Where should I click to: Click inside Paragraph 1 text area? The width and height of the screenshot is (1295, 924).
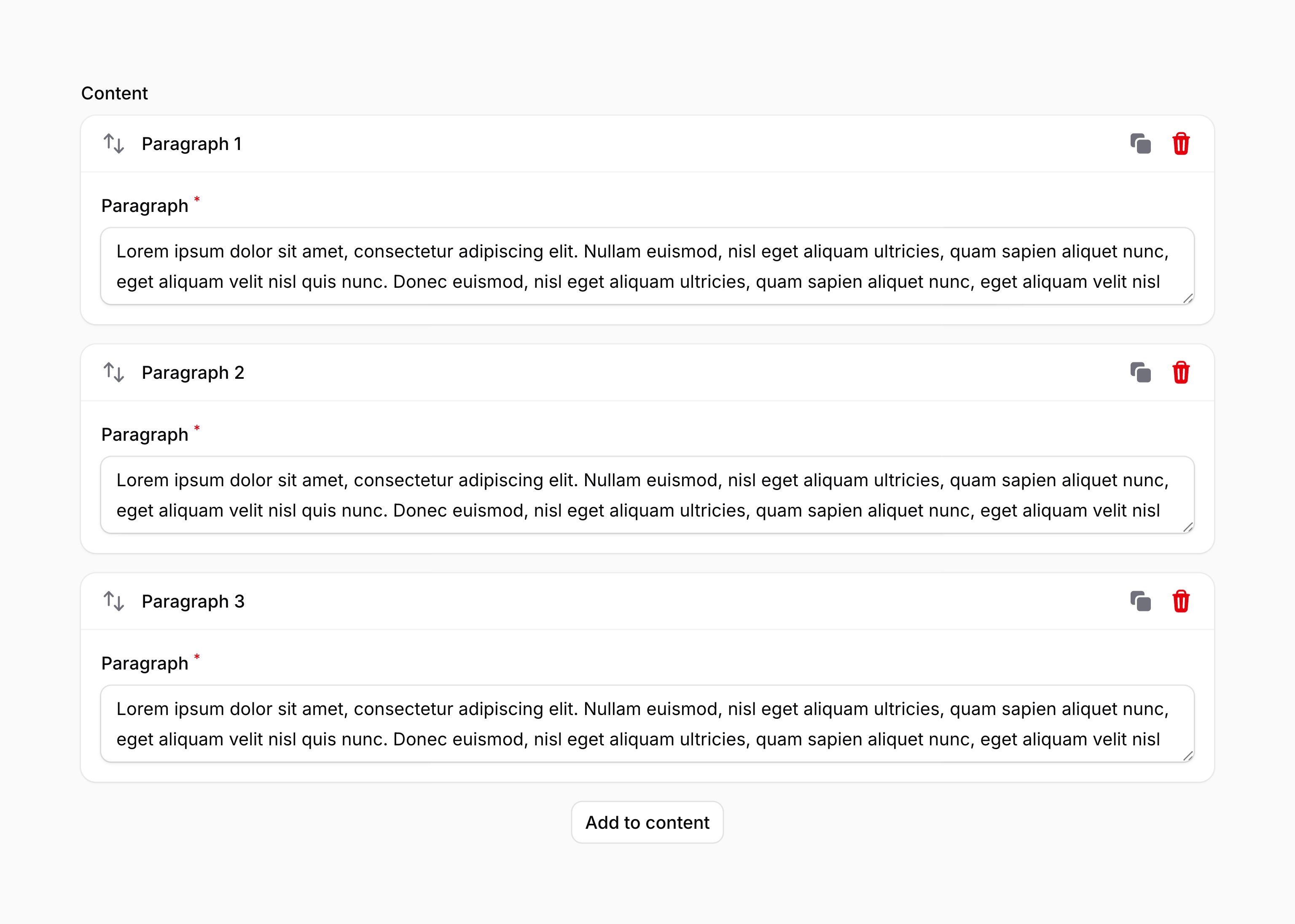pos(647,266)
